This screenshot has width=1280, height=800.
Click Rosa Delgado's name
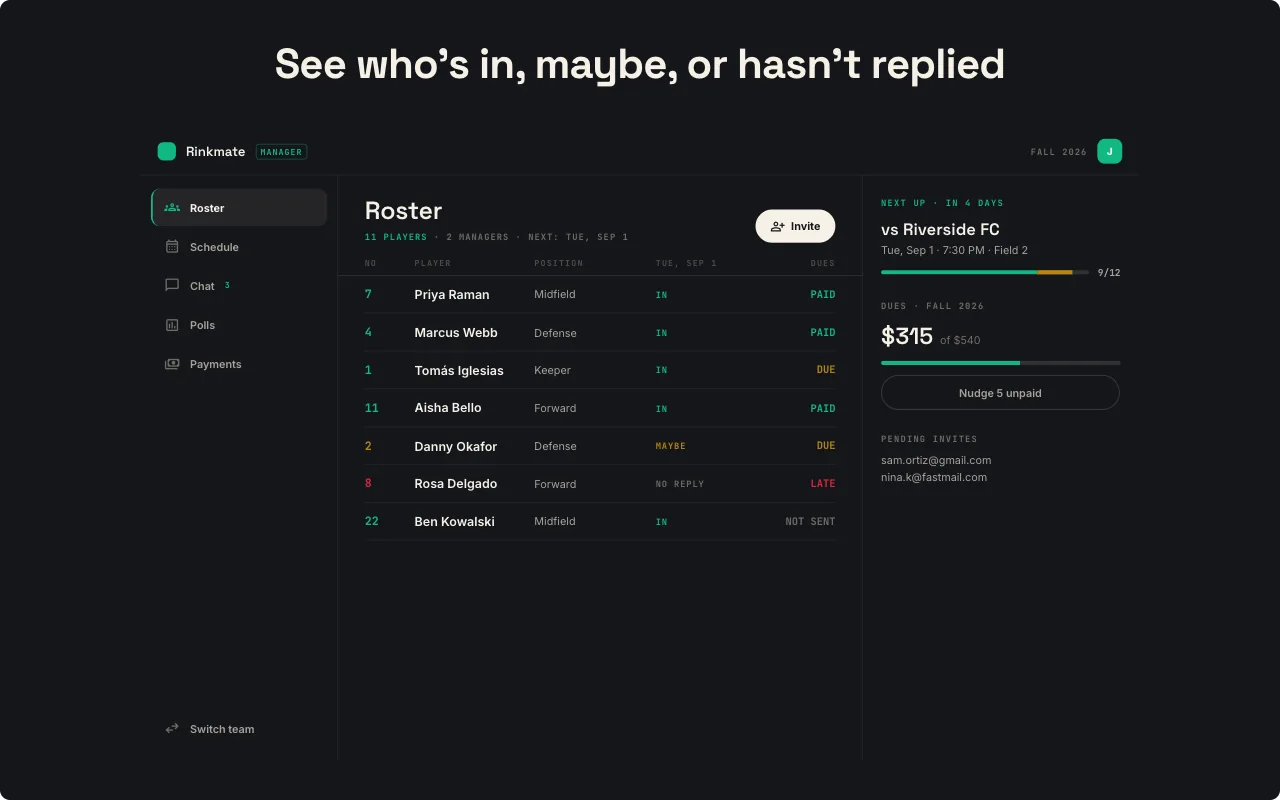(456, 484)
